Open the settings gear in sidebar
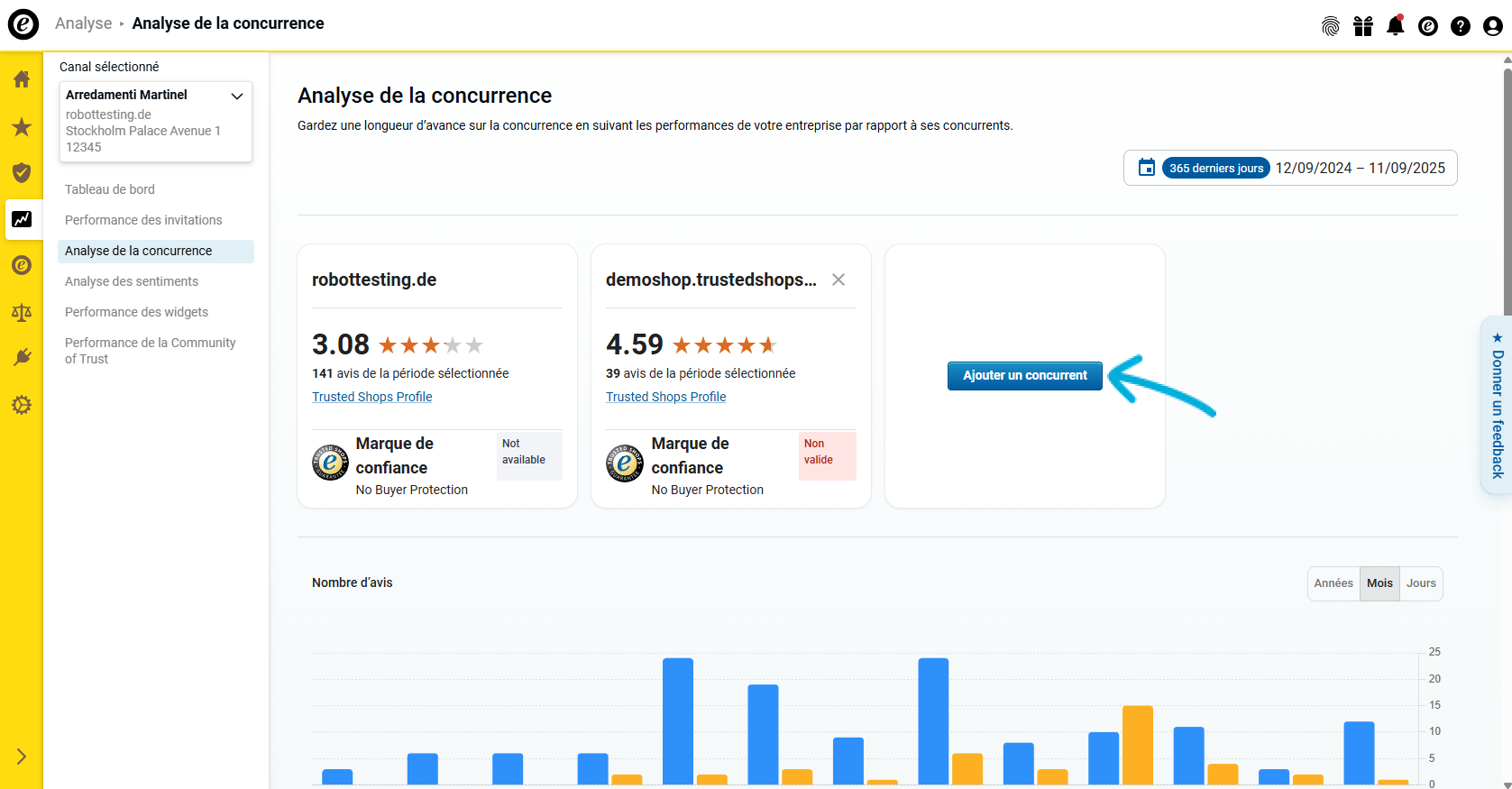 (22, 405)
